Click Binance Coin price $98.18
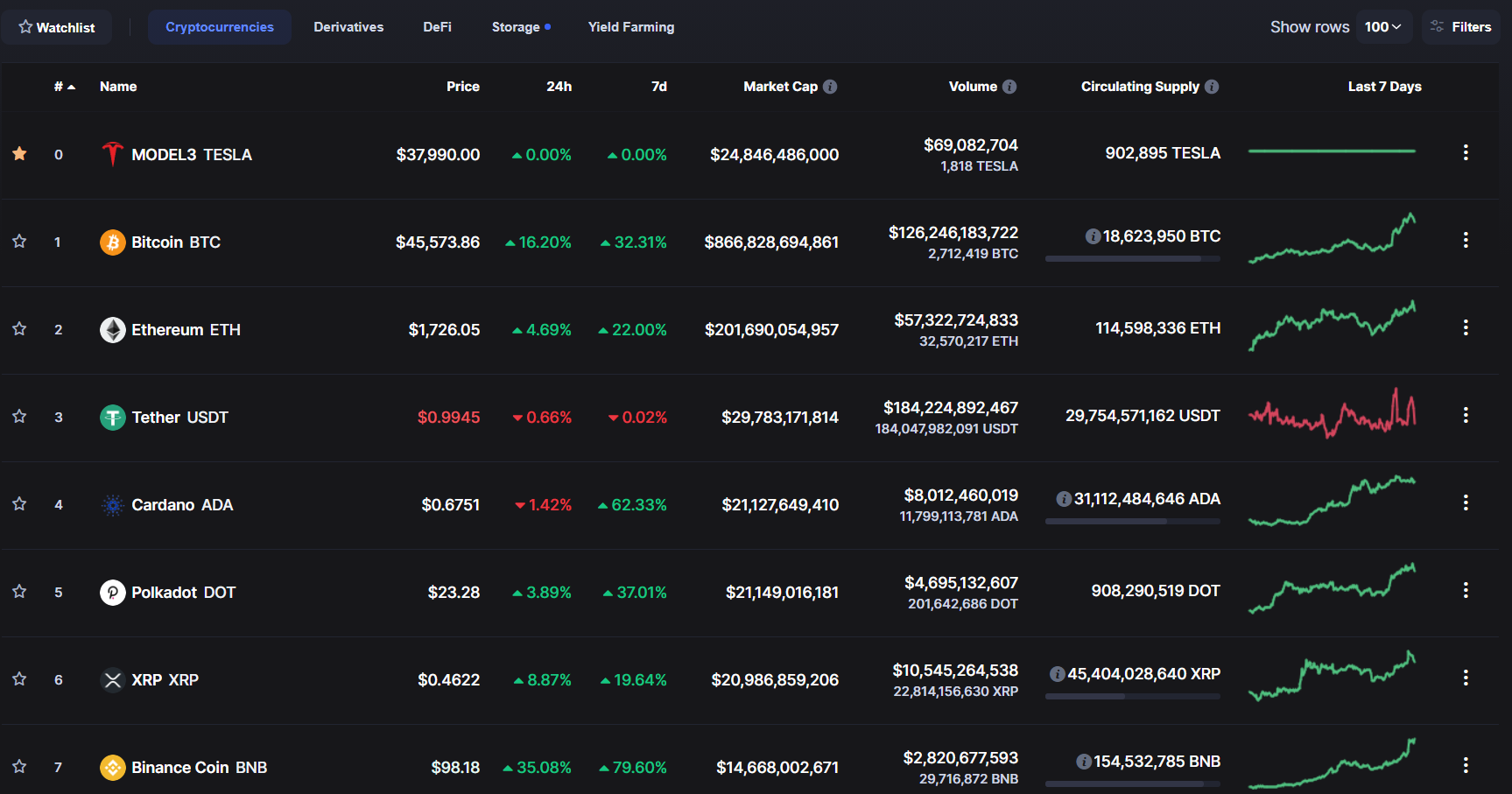1512x794 pixels. click(455, 767)
